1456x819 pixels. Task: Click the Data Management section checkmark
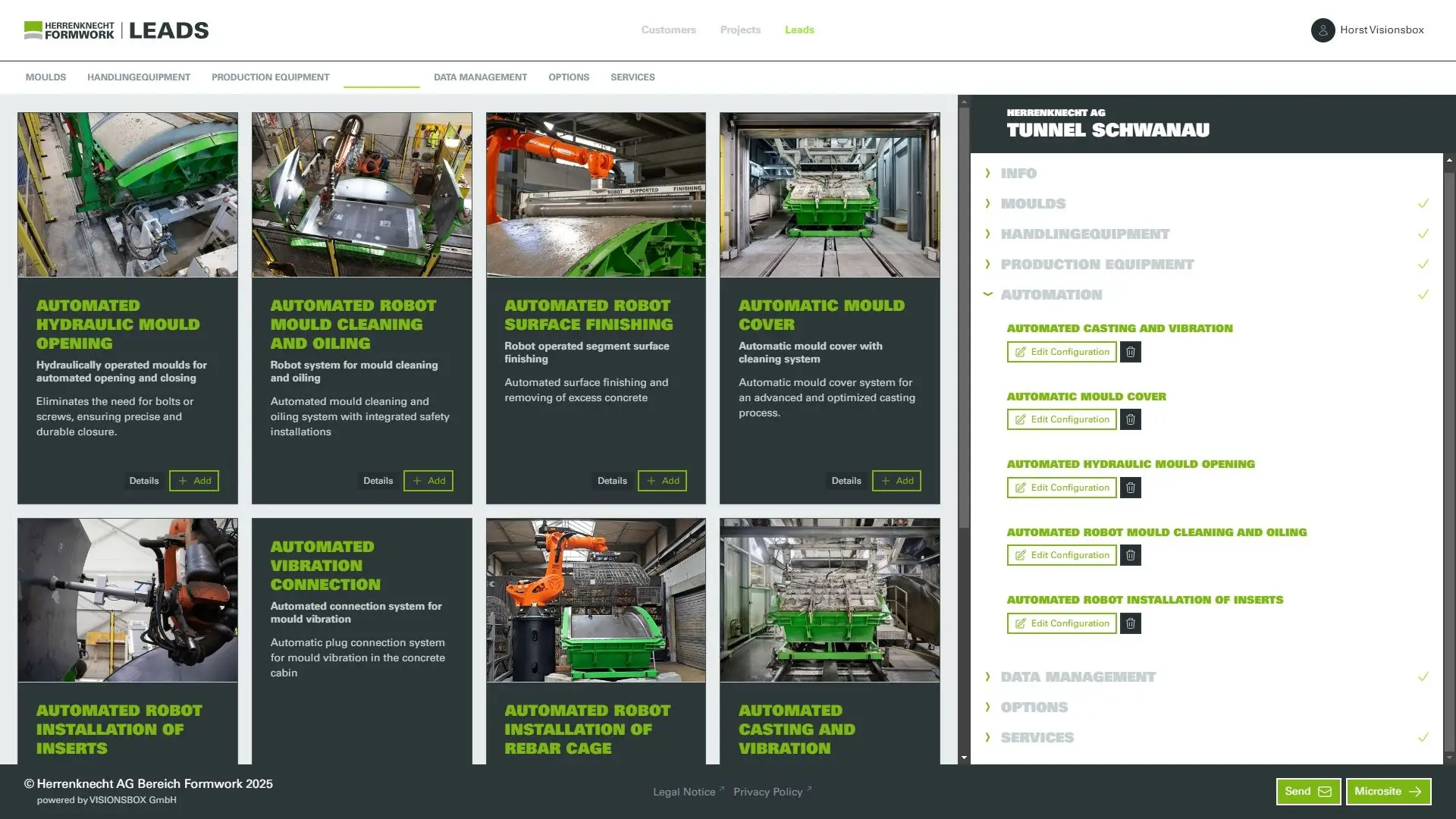click(x=1423, y=676)
